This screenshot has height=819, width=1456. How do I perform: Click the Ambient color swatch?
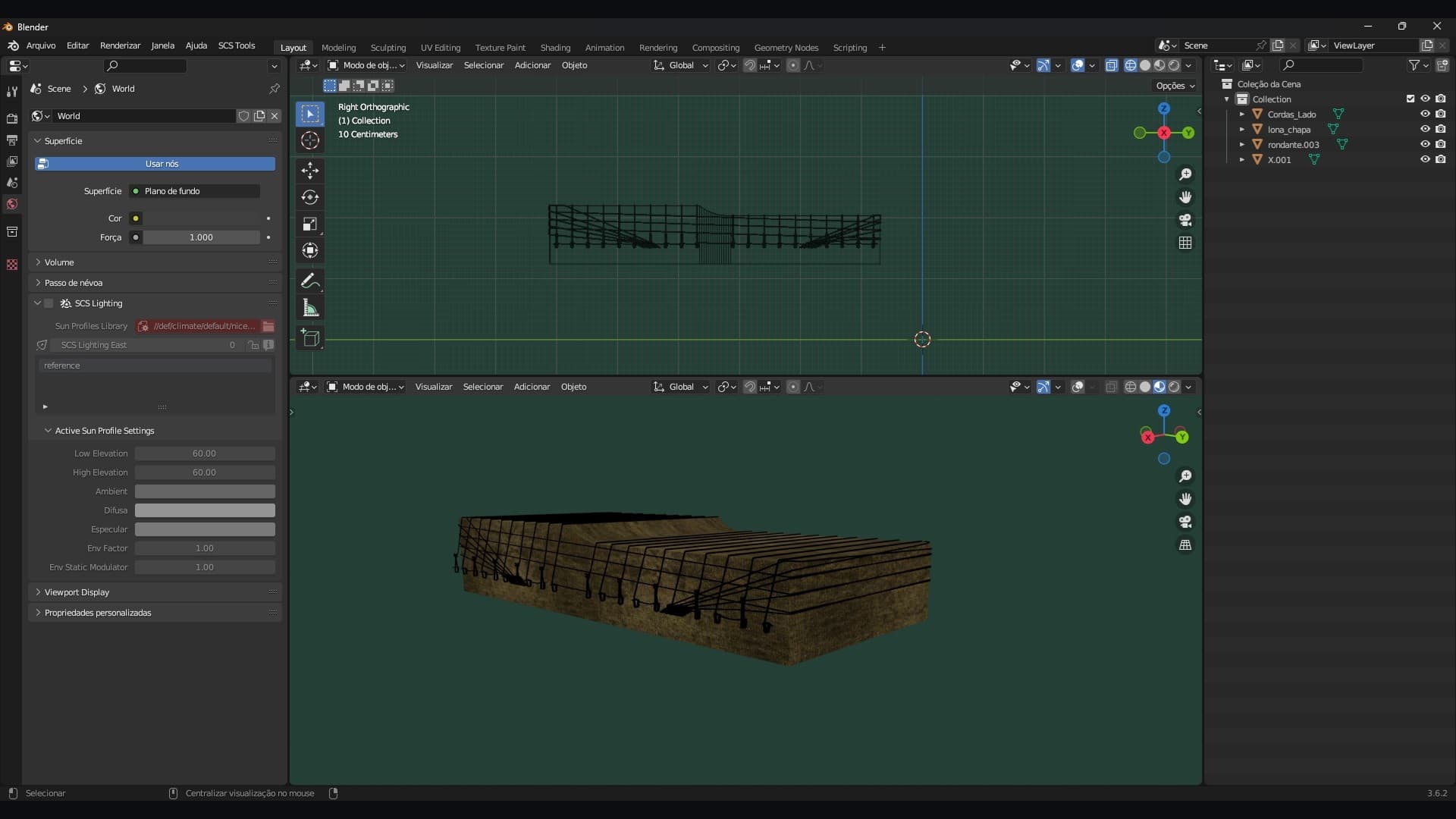point(205,491)
